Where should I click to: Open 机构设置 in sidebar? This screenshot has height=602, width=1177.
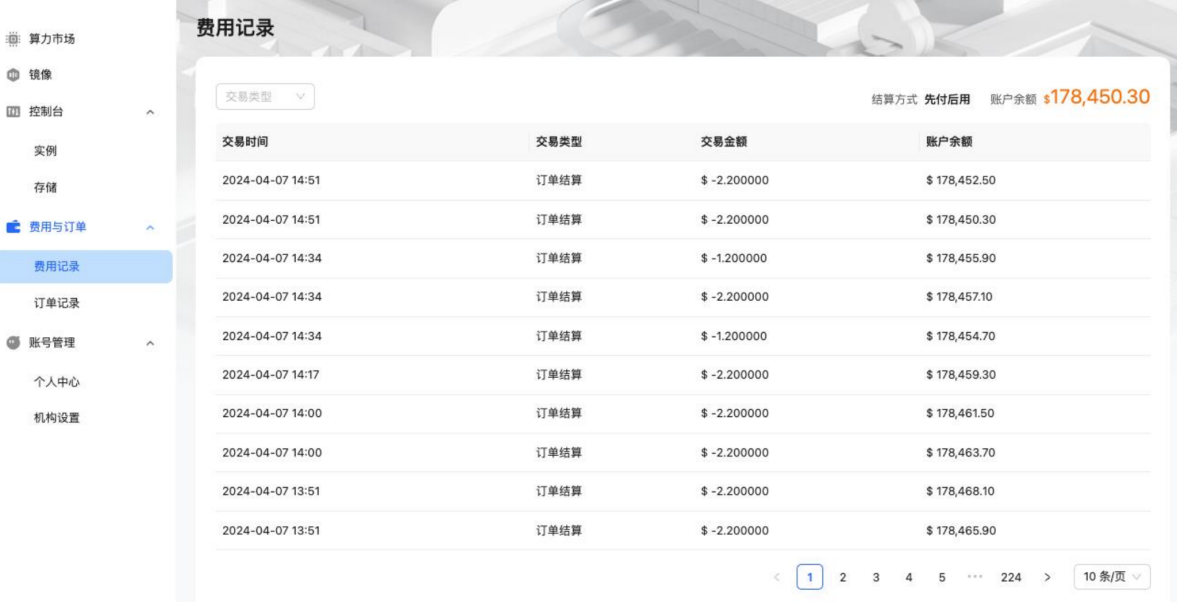click(57, 418)
